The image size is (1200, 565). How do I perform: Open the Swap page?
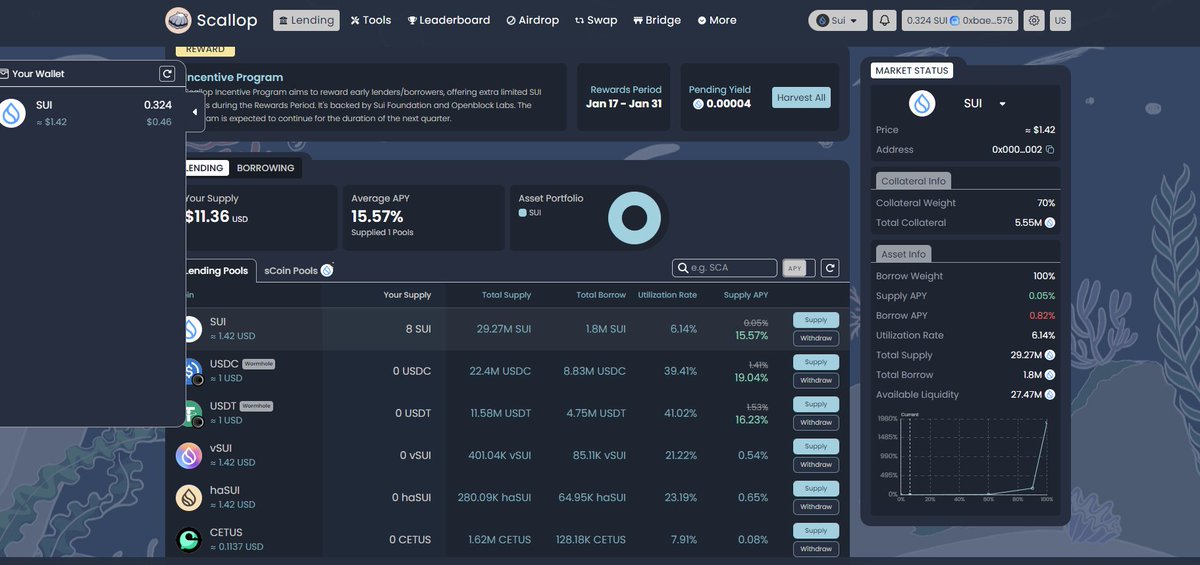point(596,20)
